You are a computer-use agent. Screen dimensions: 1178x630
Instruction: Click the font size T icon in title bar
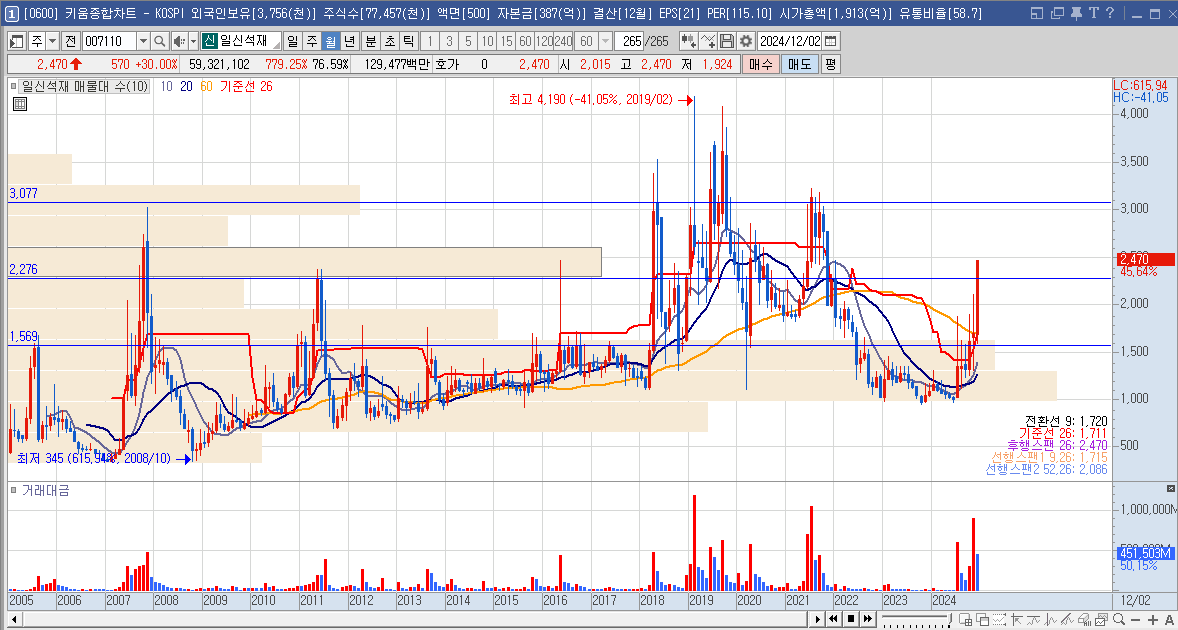click(x=1093, y=13)
